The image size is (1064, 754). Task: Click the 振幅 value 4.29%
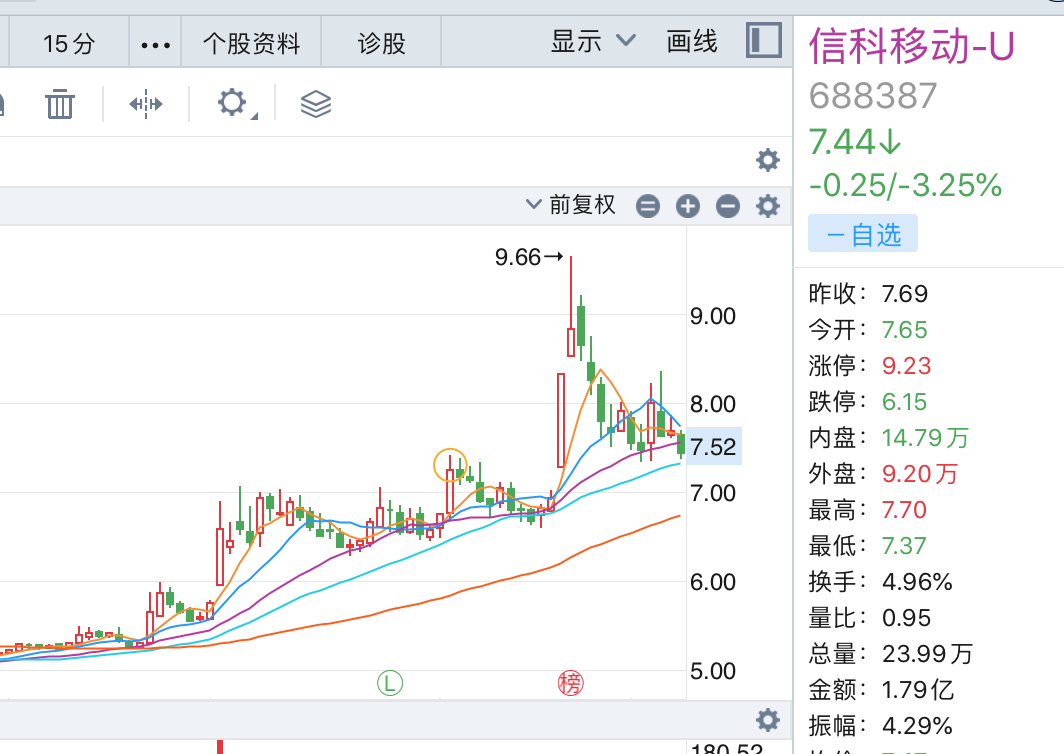click(x=917, y=725)
